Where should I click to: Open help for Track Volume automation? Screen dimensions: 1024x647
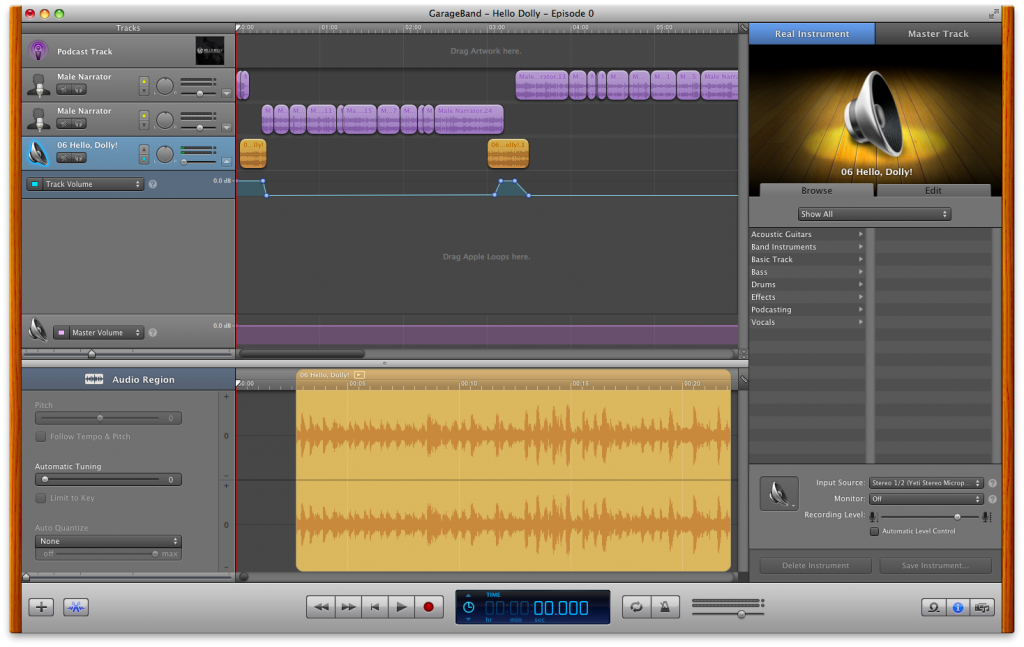(153, 184)
